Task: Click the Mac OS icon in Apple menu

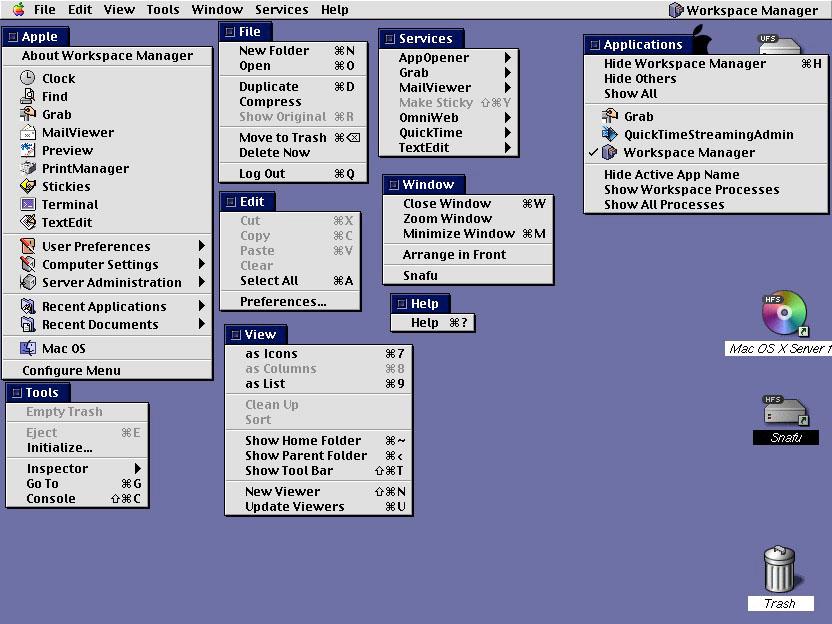Action: pyautogui.click(x=28, y=348)
